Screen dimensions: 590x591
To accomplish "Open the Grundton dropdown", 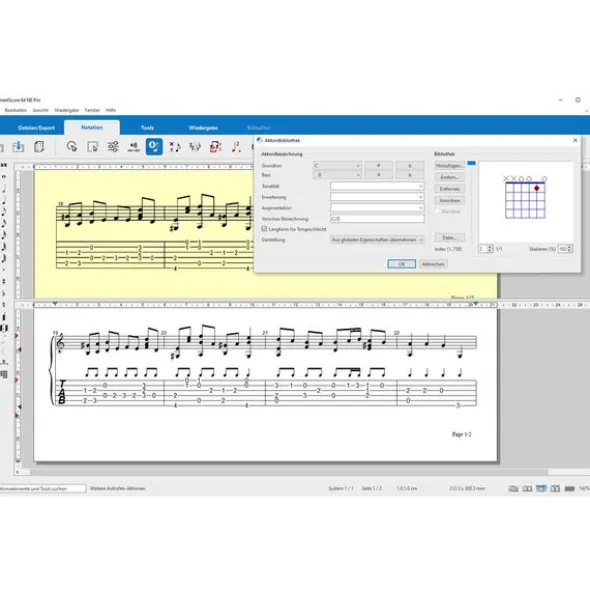I will click(x=337, y=165).
